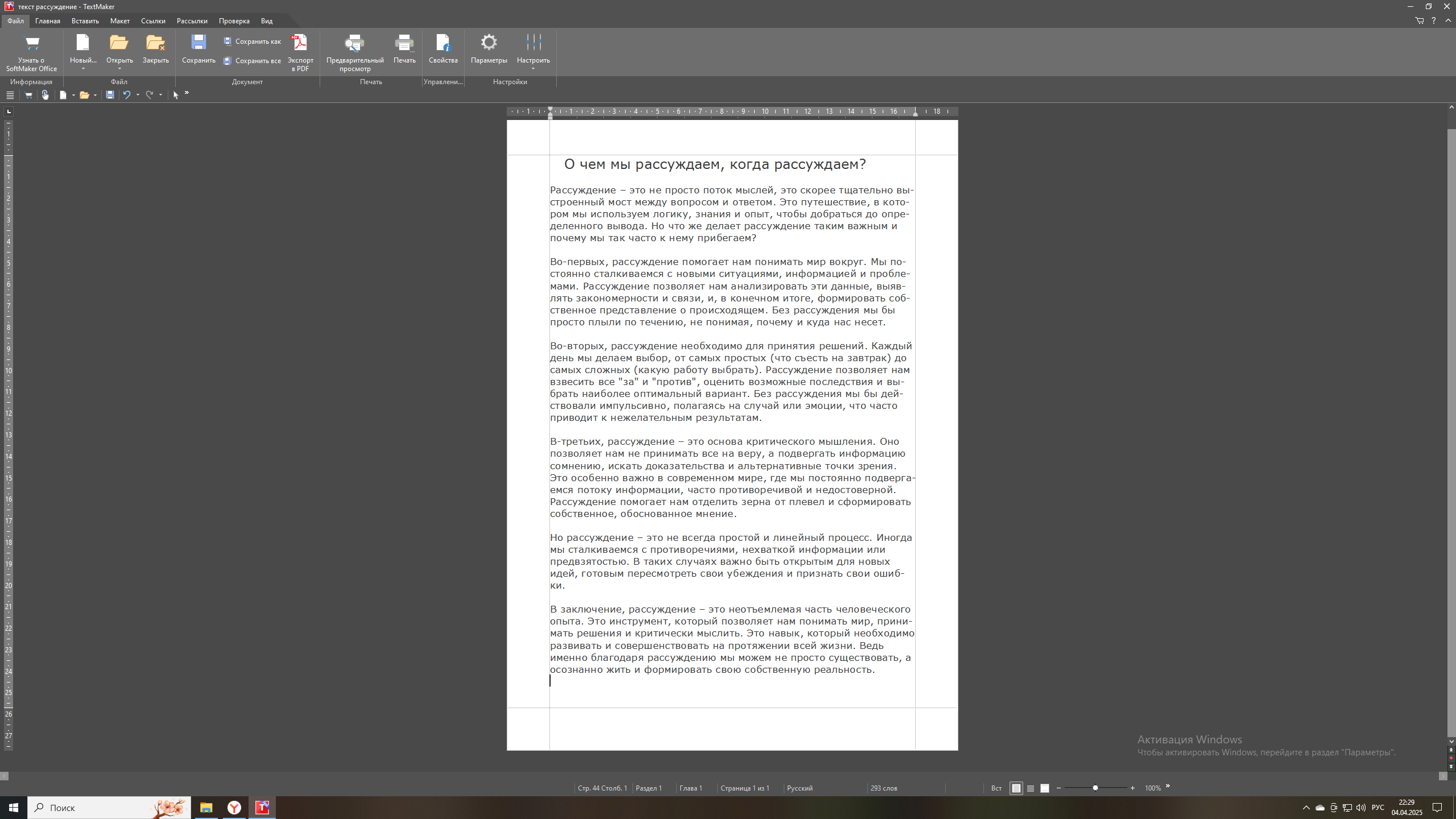Expand undo history dropdown arrow
The height and width of the screenshot is (819, 1456).
tap(138, 95)
